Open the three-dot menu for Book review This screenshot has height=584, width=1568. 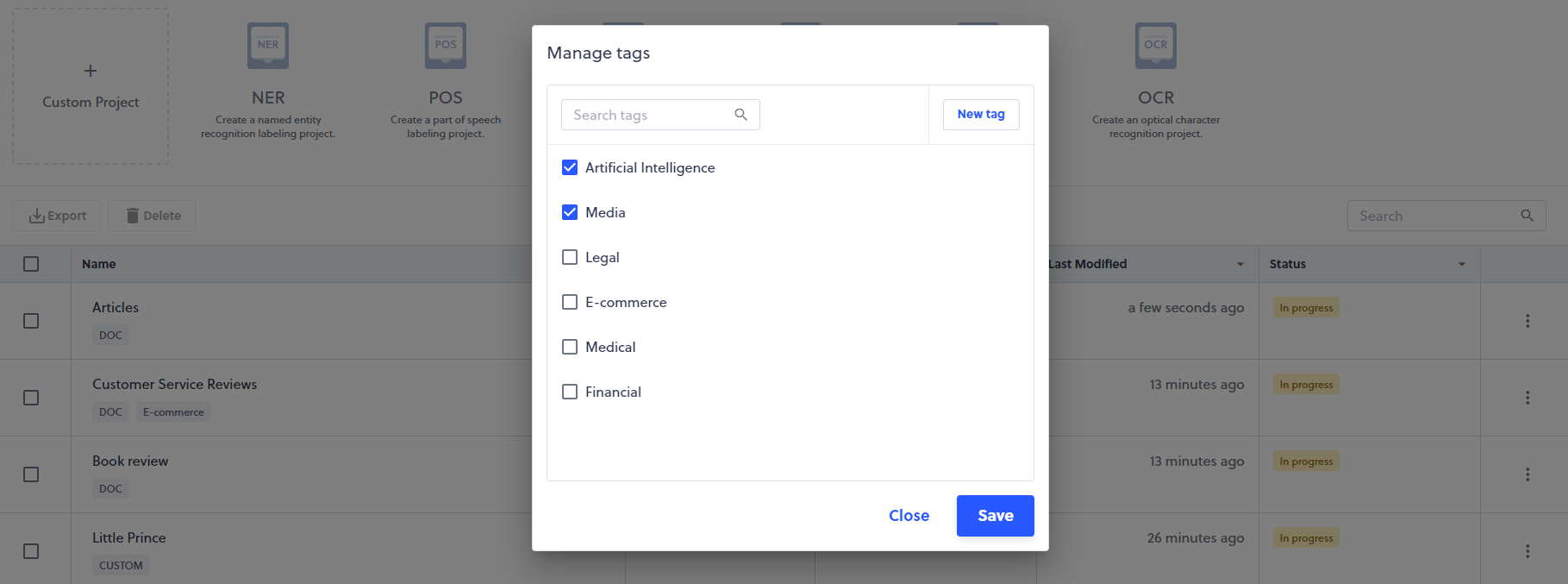point(1527,474)
